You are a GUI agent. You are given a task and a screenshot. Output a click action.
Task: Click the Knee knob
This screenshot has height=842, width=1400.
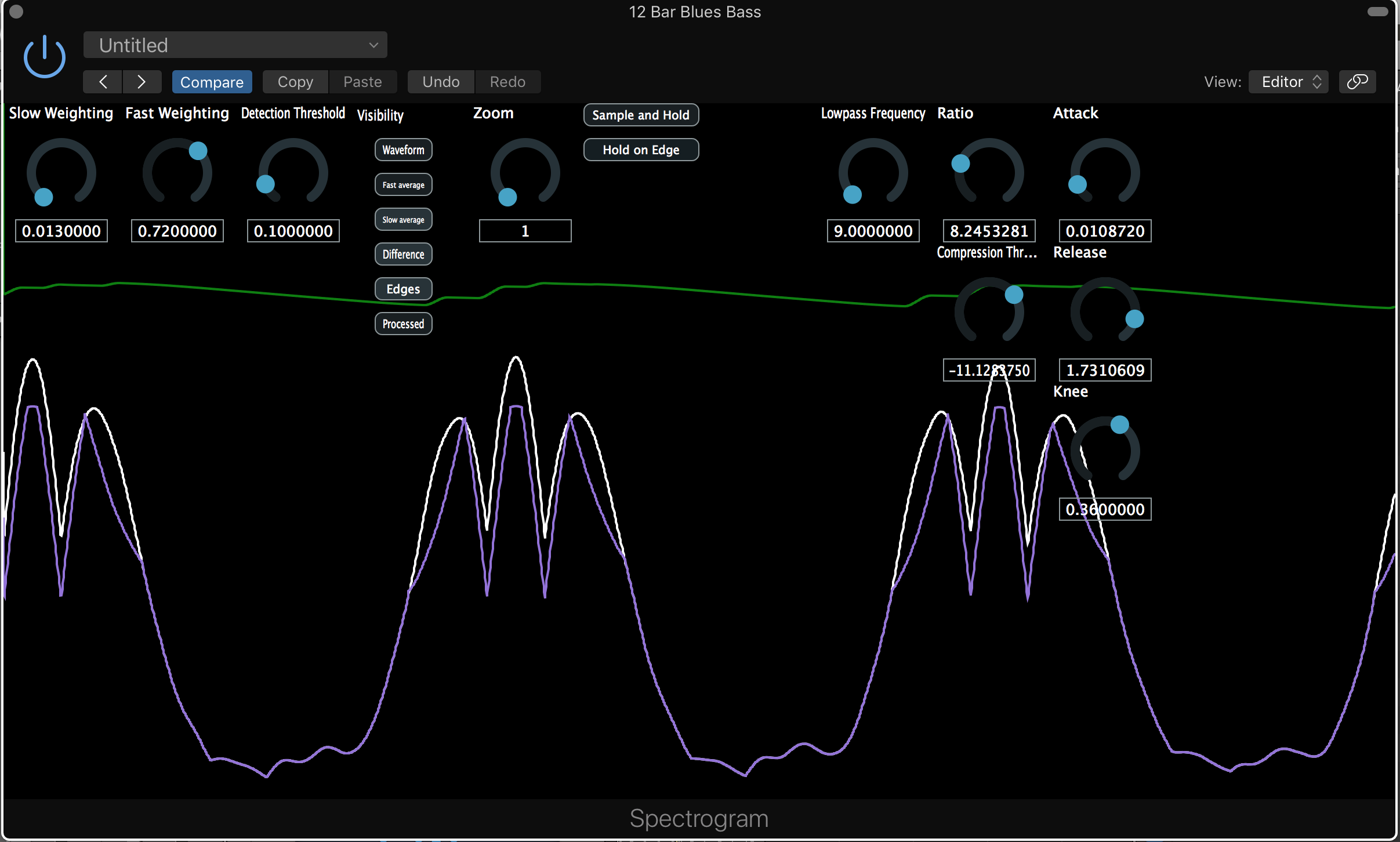pos(1105,449)
